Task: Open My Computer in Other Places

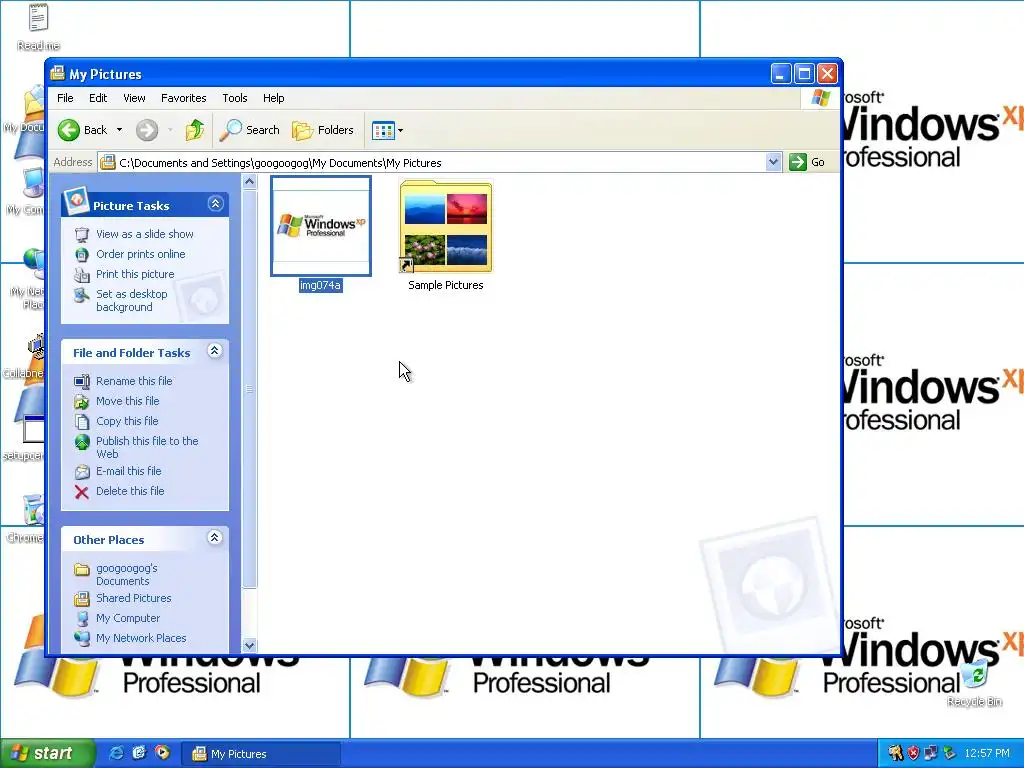Action: [128, 618]
